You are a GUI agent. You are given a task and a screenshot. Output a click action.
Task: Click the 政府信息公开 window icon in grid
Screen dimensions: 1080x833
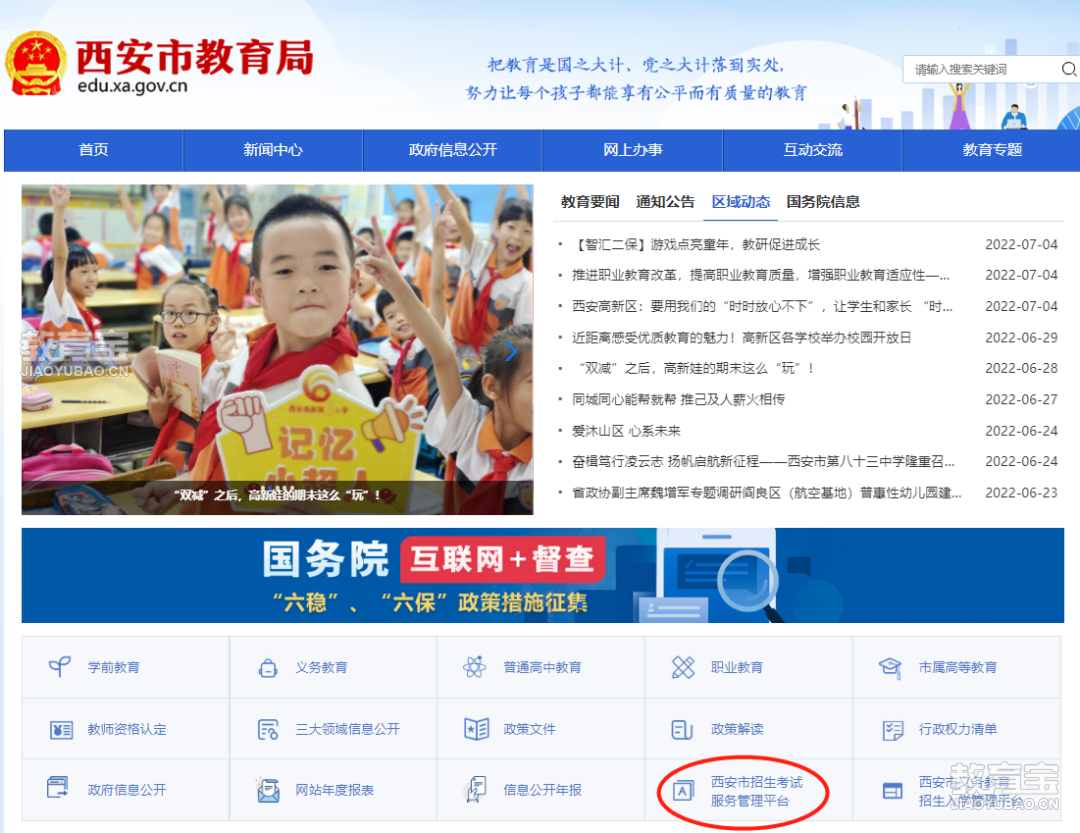coord(58,787)
